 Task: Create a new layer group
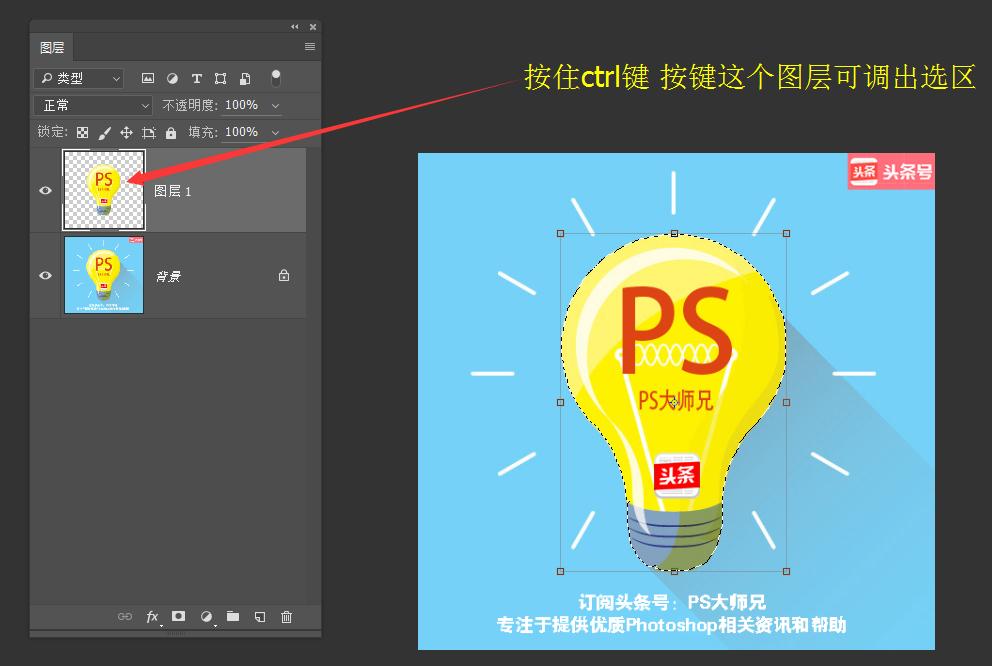click(x=234, y=617)
